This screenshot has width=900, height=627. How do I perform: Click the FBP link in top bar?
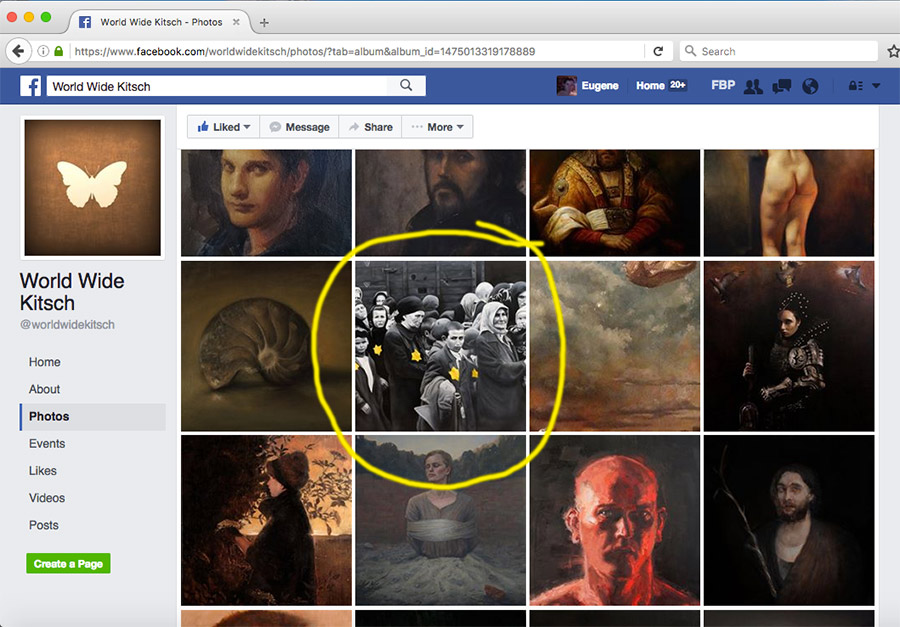(723, 85)
